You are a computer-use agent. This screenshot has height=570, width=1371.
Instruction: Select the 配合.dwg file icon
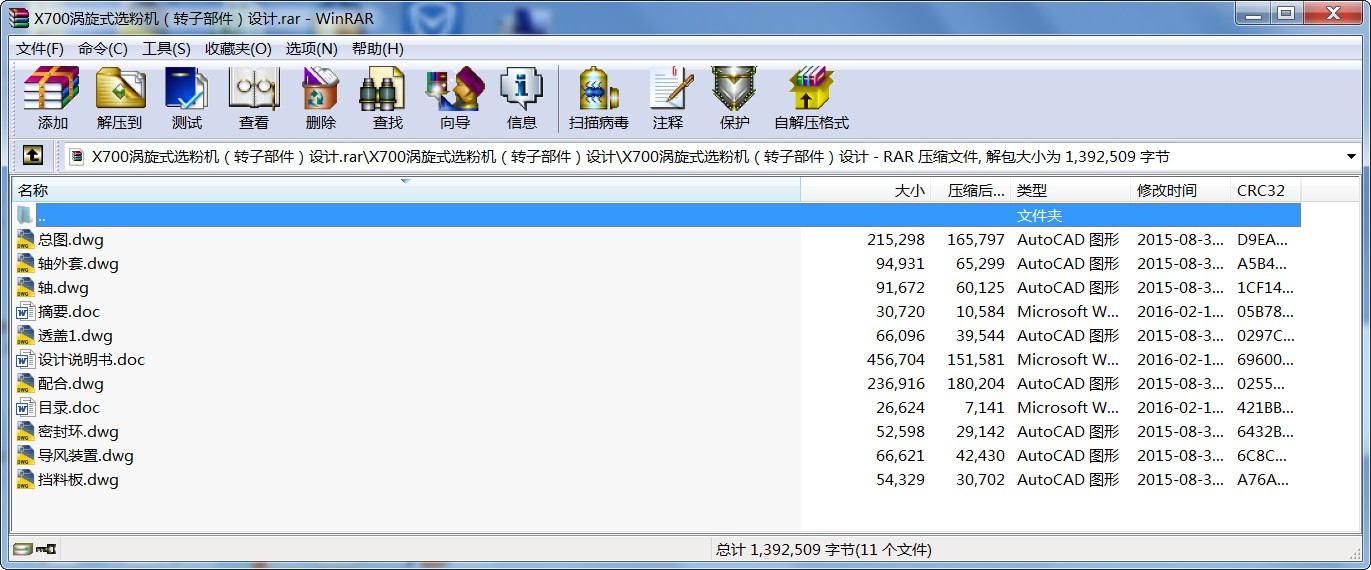(26, 384)
